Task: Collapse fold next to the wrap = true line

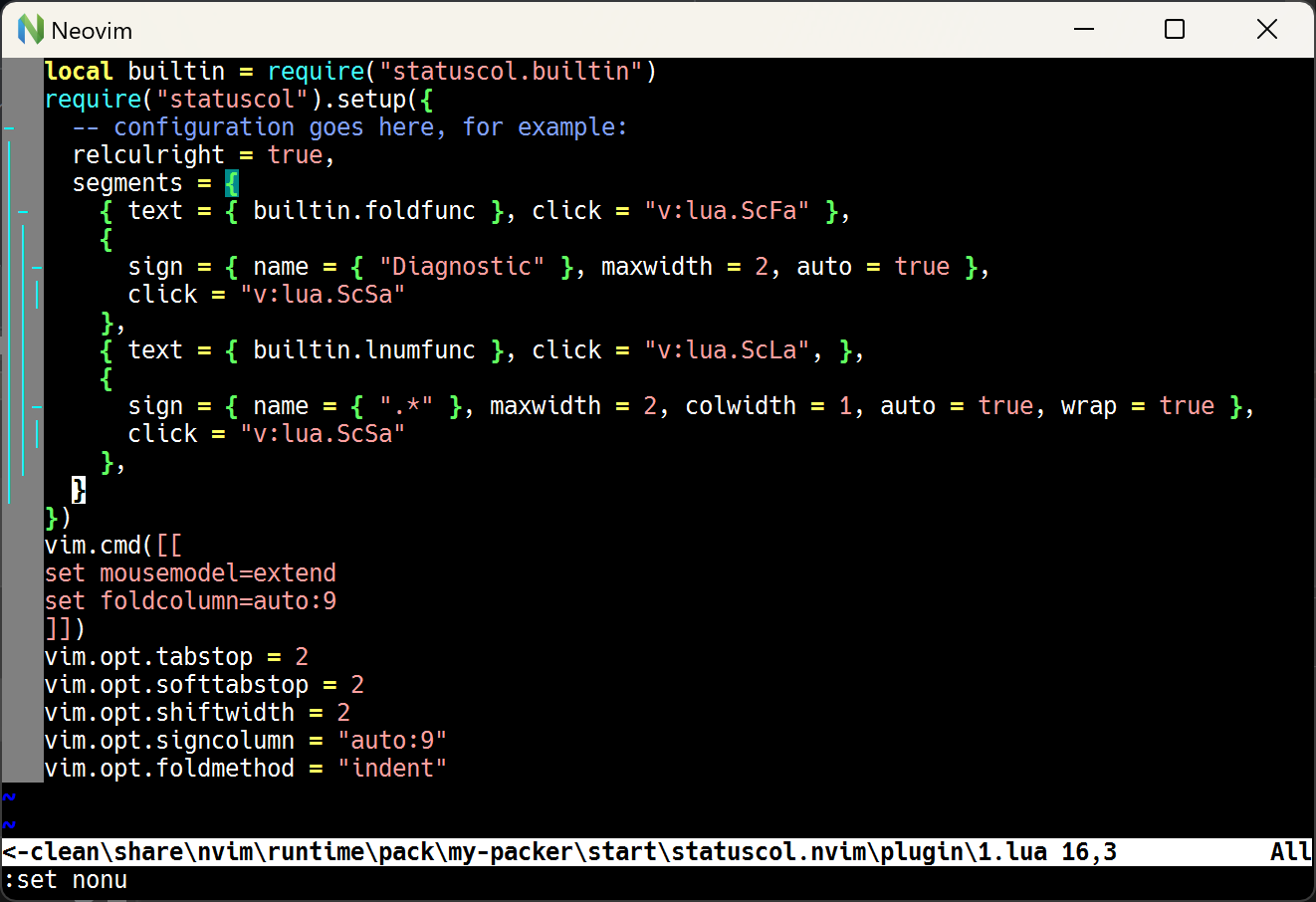Action: coord(37,405)
